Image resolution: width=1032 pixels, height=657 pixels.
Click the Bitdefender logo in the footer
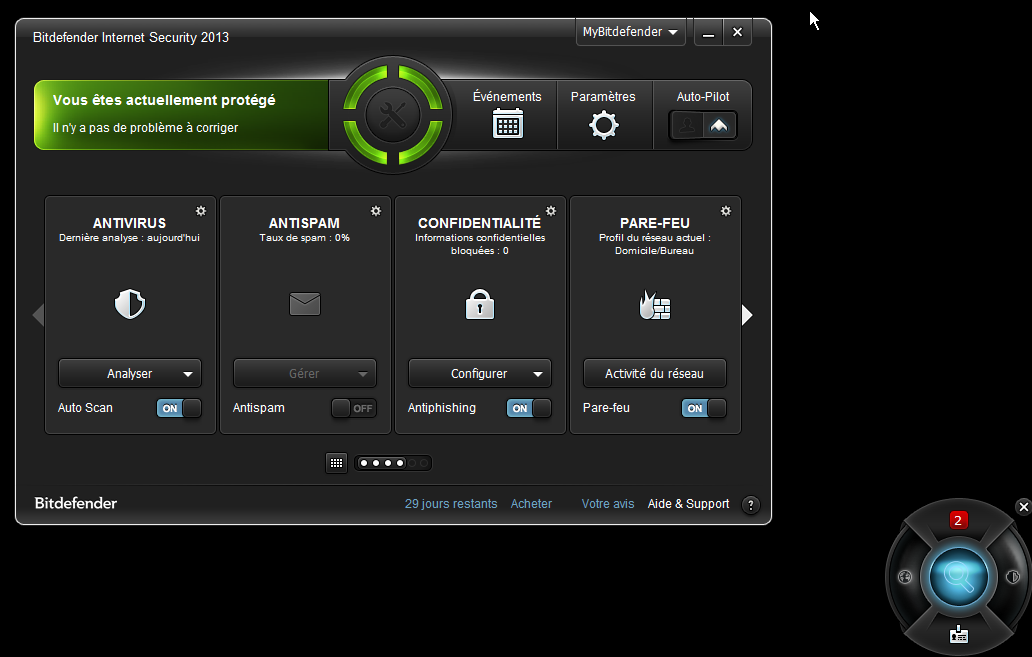click(76, 503)
